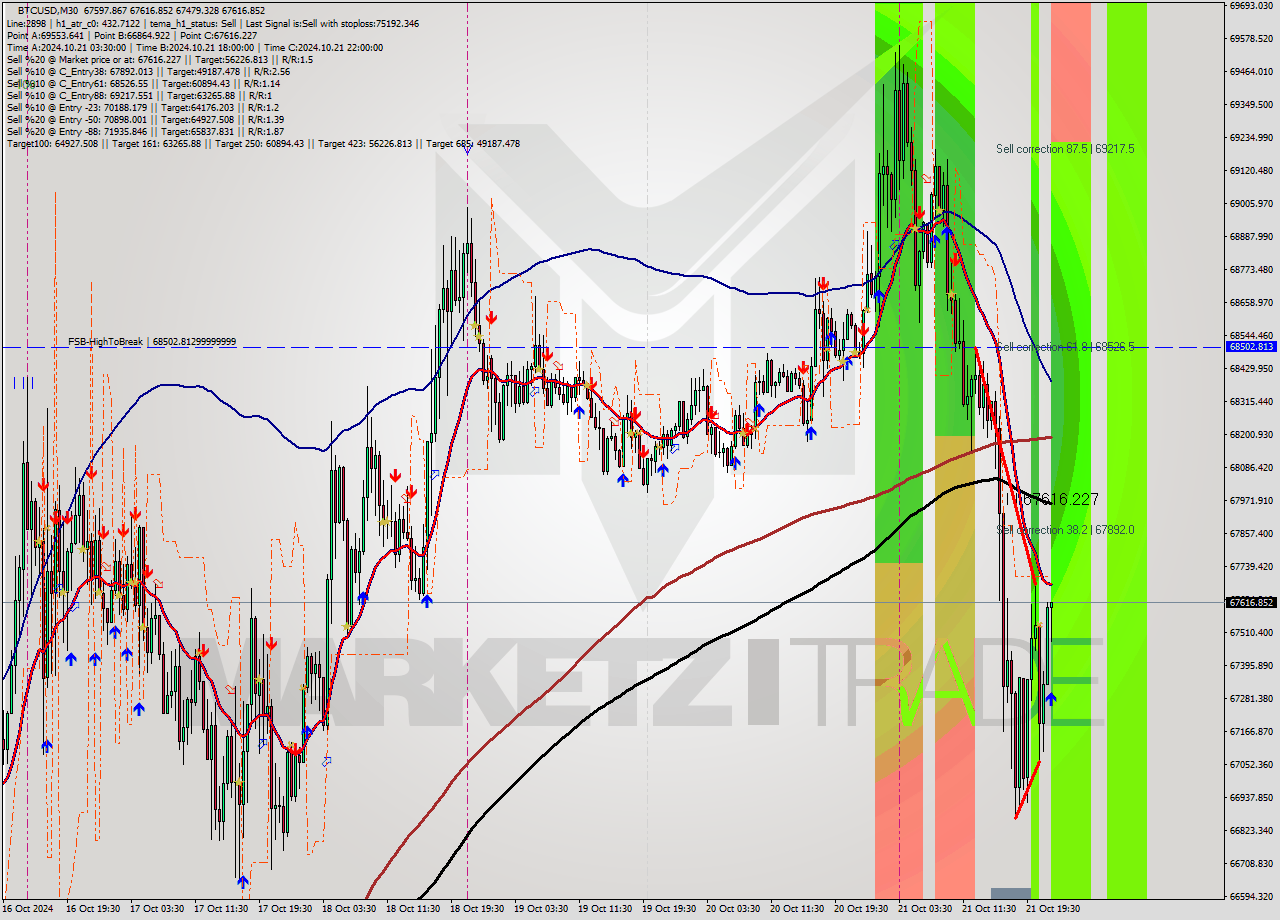The height and width of the screenshot is (920, 1280).
Task: Click the '20 Oct 03:30' time axis label
Action: (733, 909)
